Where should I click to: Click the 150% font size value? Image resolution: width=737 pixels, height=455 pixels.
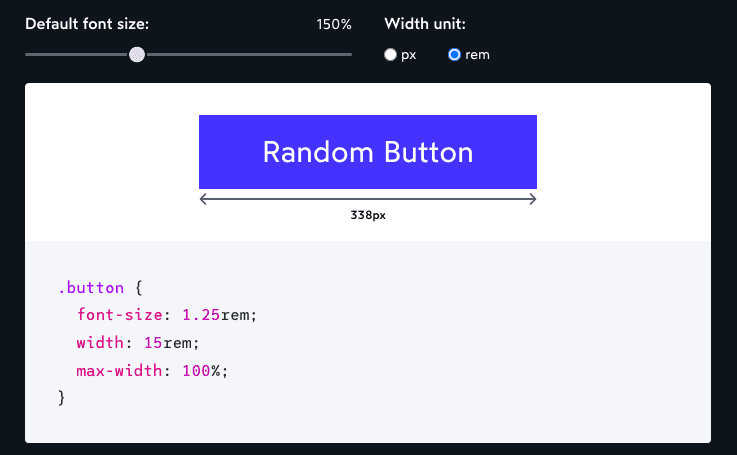(x=334, y=23)
